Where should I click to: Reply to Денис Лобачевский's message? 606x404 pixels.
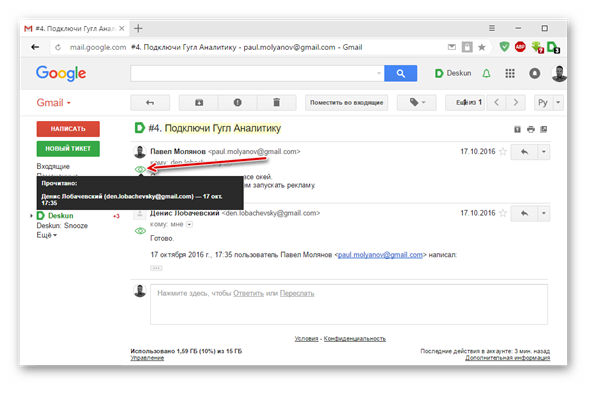click(x=524, y=213)
